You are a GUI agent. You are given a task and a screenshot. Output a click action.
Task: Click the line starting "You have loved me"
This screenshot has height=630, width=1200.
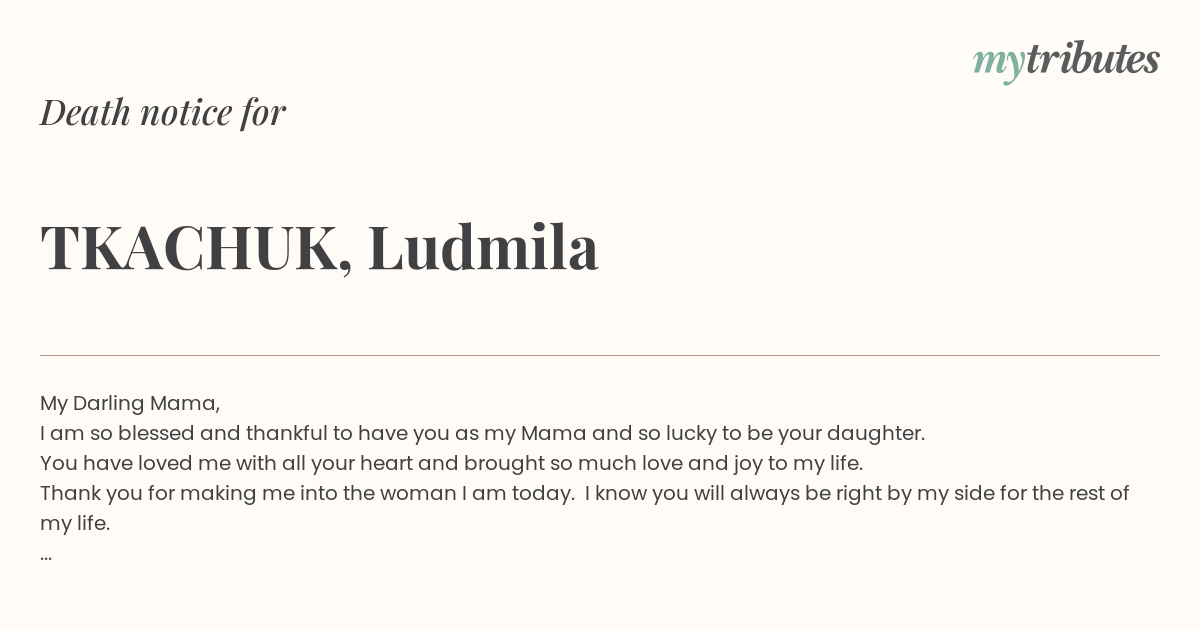coord(451,464)
